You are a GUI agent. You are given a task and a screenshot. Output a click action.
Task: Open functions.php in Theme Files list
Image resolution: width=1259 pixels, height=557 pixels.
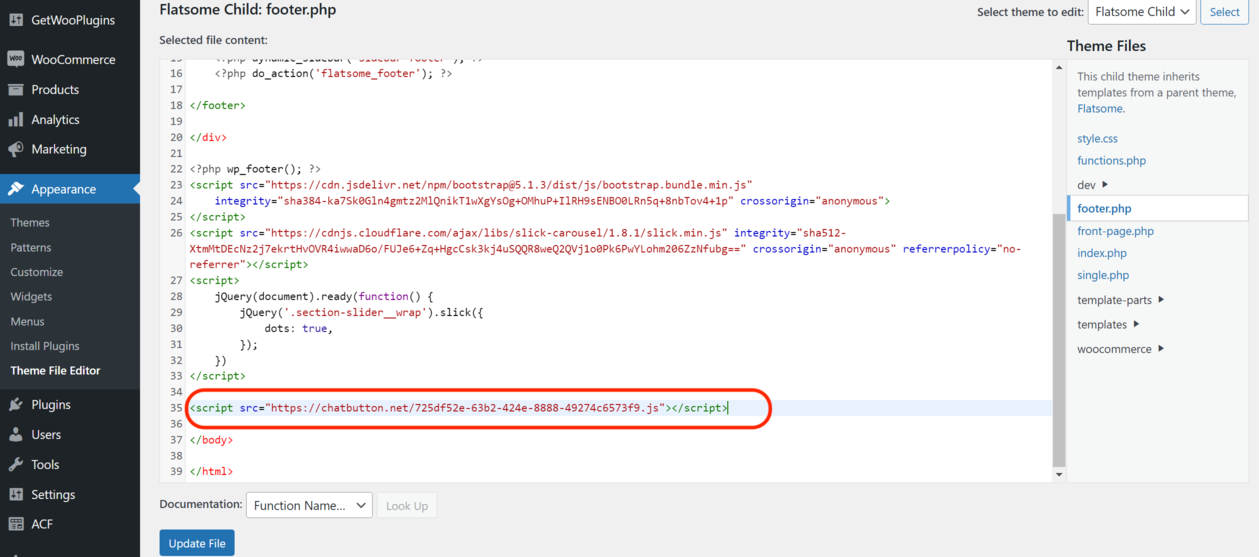coord(1111,161)
